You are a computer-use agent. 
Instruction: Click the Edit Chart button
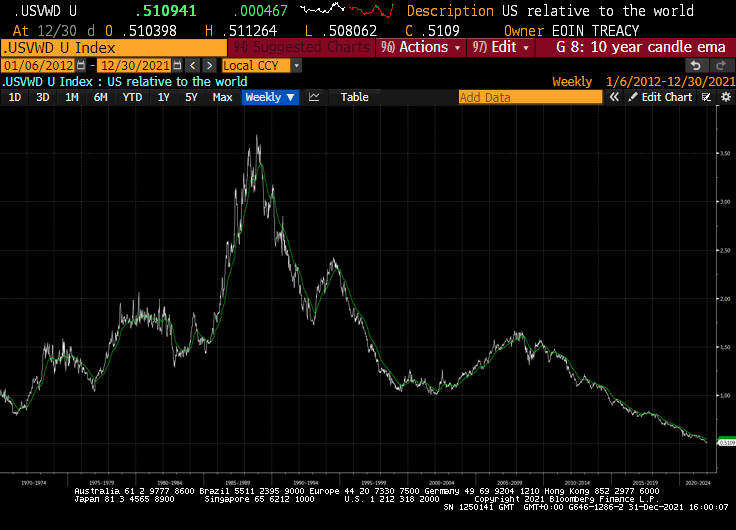[659, 97]
